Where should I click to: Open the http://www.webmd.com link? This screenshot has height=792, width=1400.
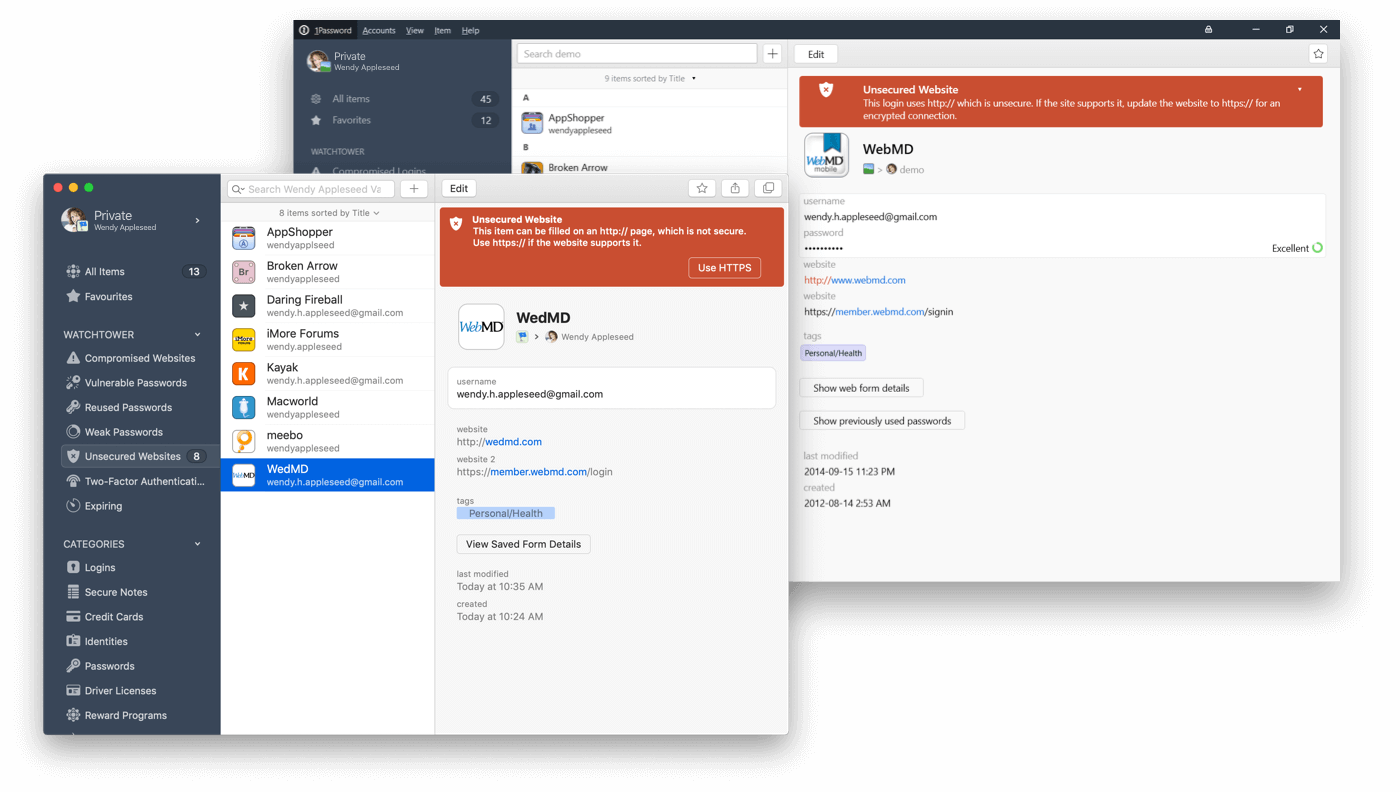click(x=854, y=279)
